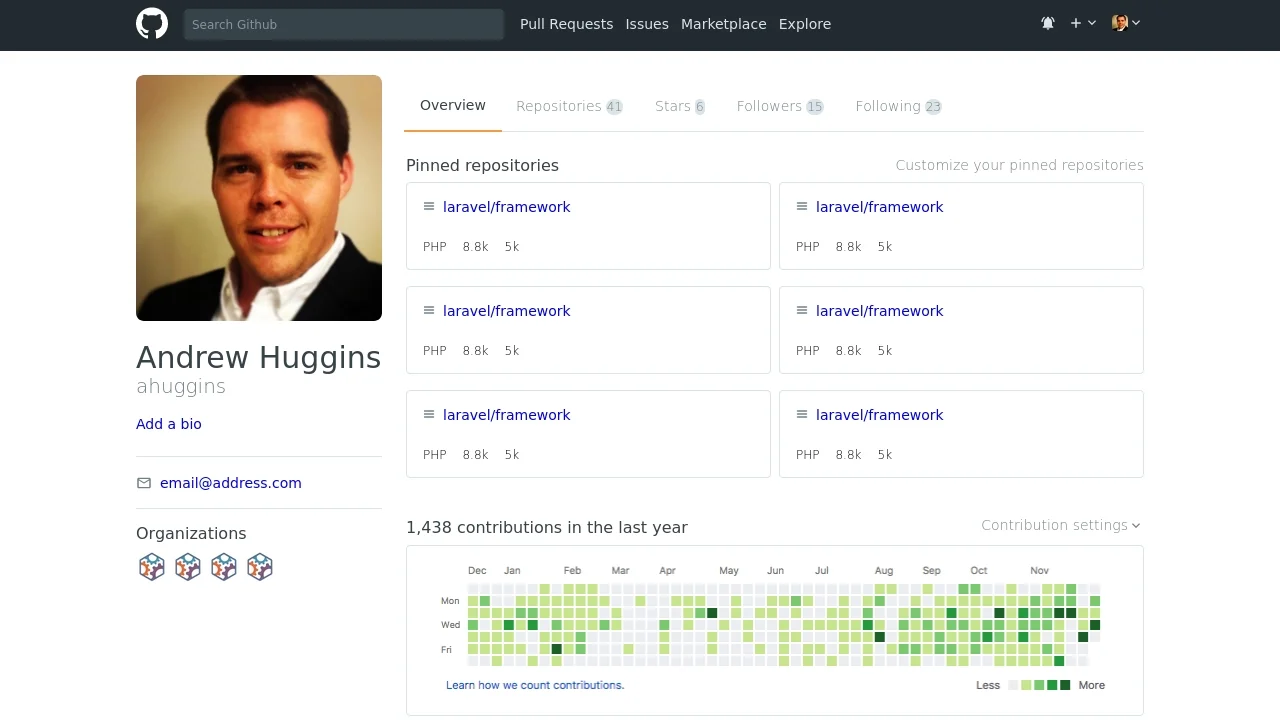Click the More legend label

[1092, 685]
